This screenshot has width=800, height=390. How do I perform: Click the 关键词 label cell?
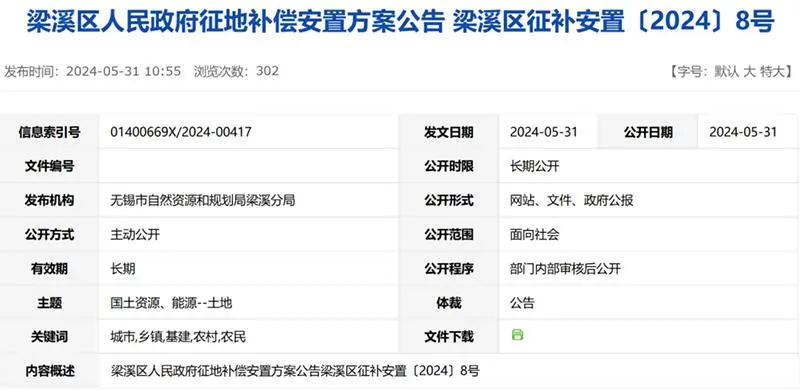[49, 337]
